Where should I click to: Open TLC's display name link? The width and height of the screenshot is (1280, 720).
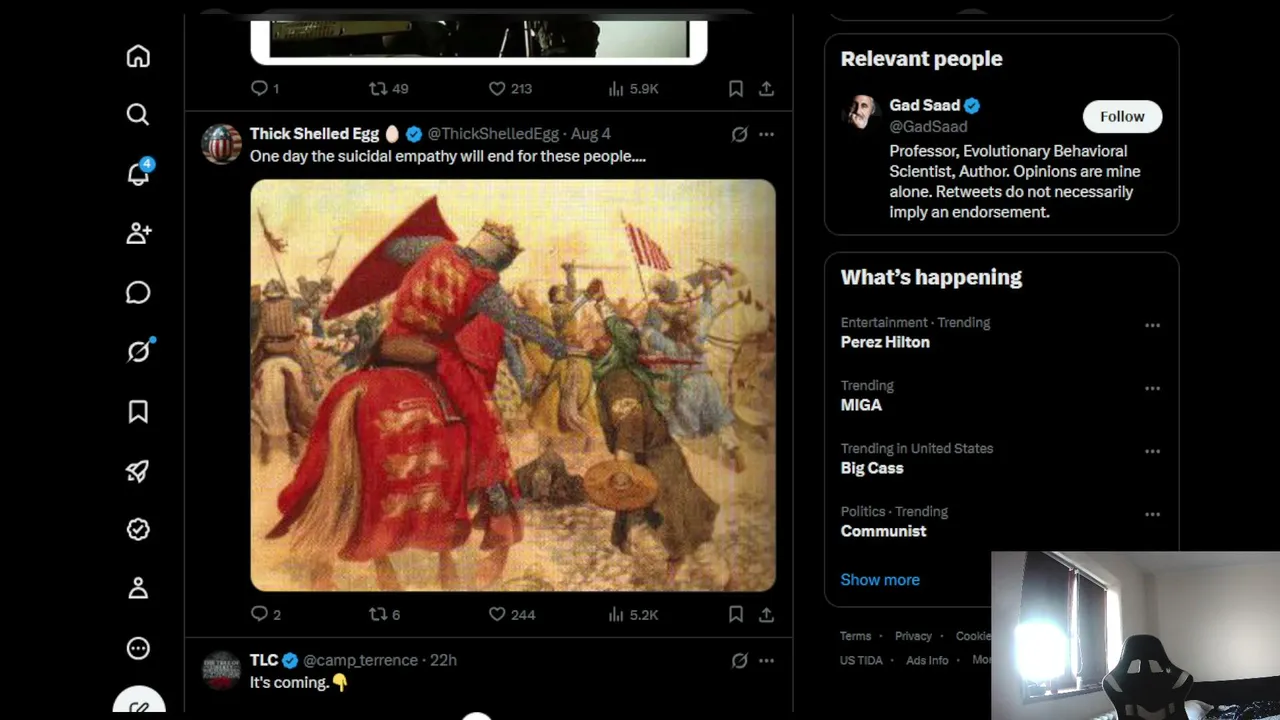point(264,660)
